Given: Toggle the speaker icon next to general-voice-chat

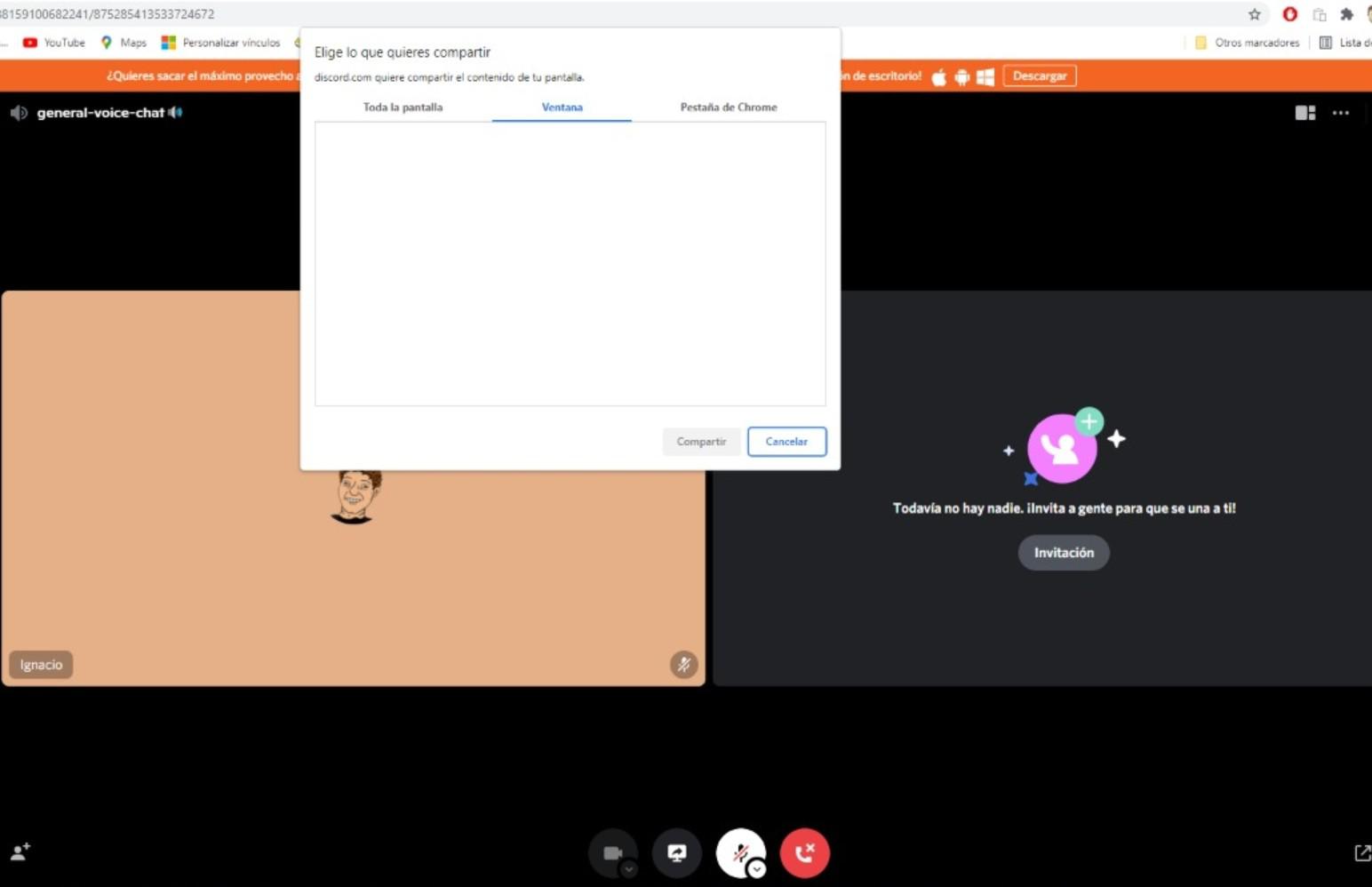Looking at the screenshot, I should tap(175, 112).
